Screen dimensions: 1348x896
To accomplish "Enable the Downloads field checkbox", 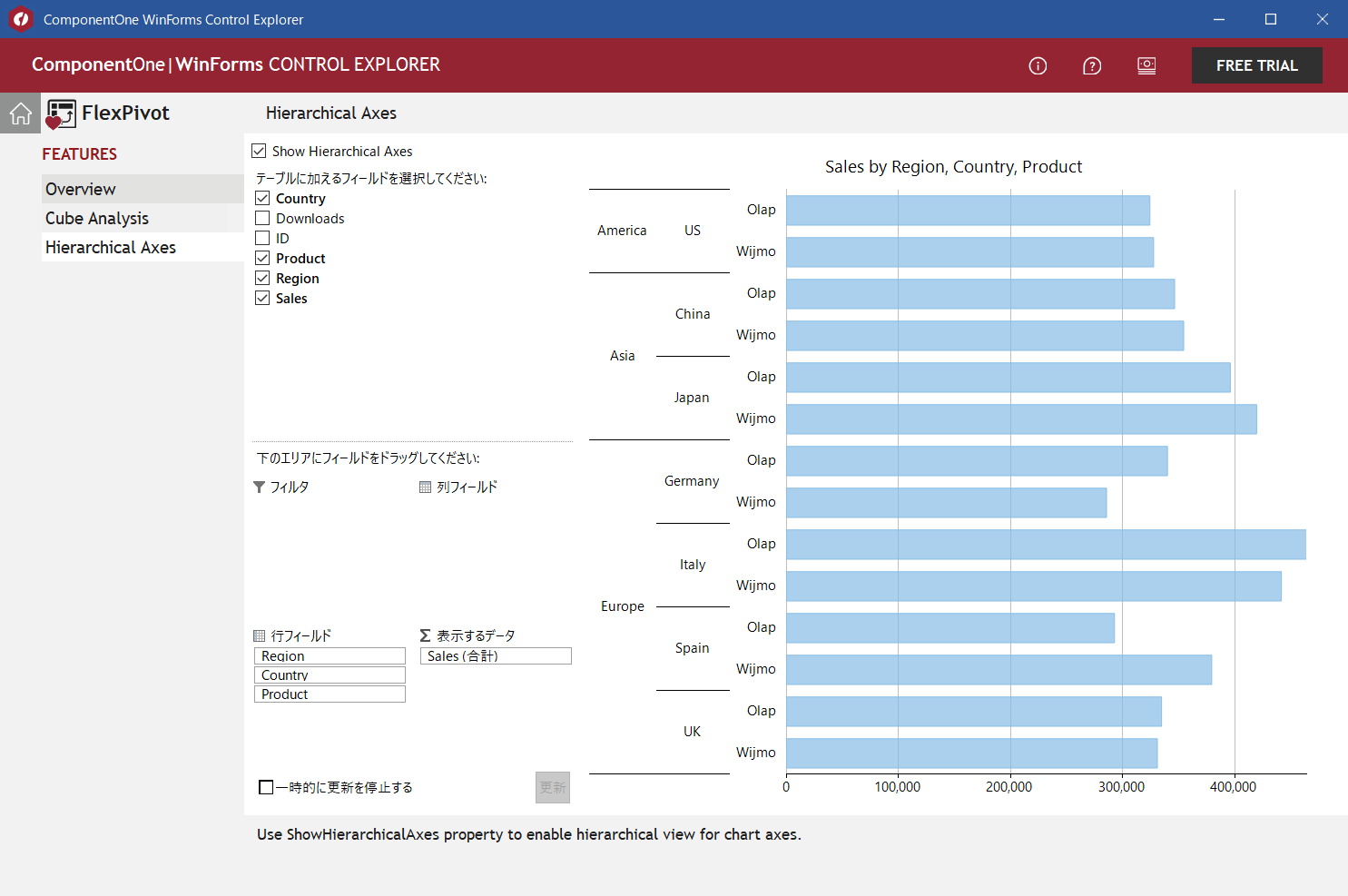I will [x=262, y=218].
